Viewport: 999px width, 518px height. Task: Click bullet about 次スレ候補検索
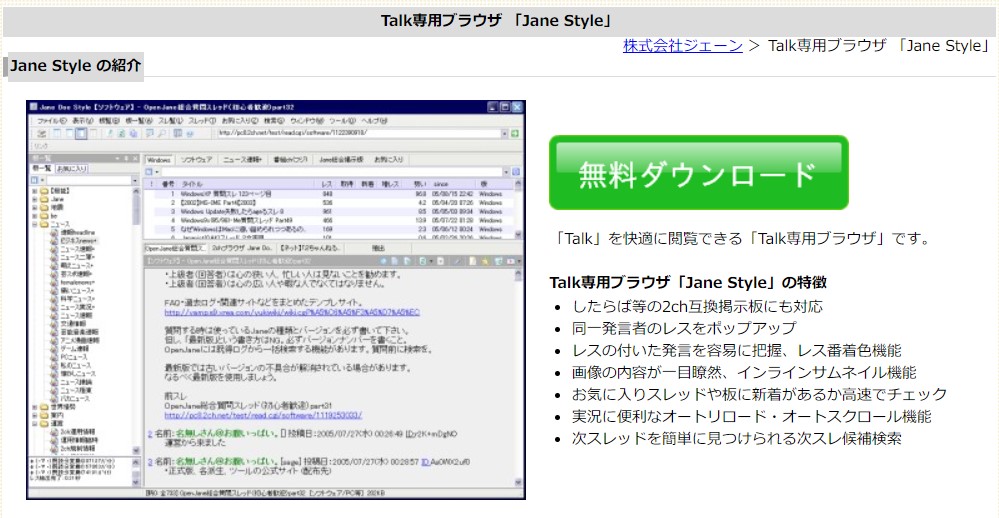pos(737,438)
